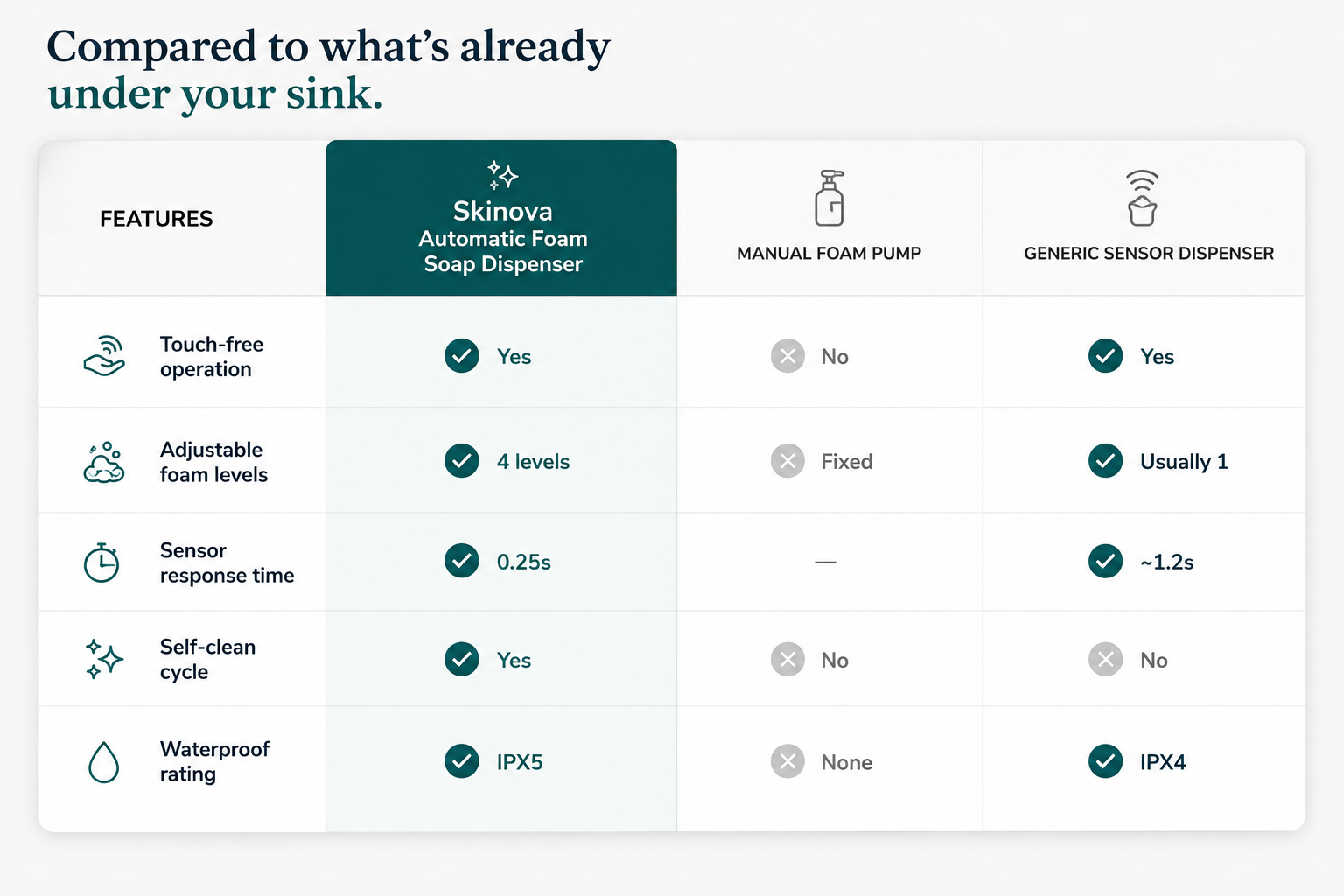The width and height of the screenshot is (1344, 896).
Task: Click the foam bubbles icon
Action: click(104, 462)
